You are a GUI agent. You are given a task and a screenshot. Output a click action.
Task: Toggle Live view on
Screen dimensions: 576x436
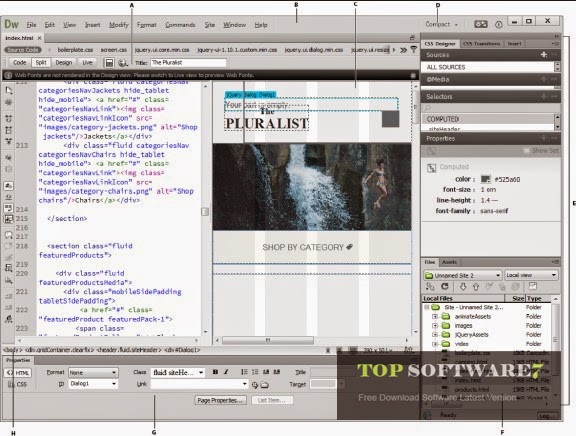tap(87, 62)
